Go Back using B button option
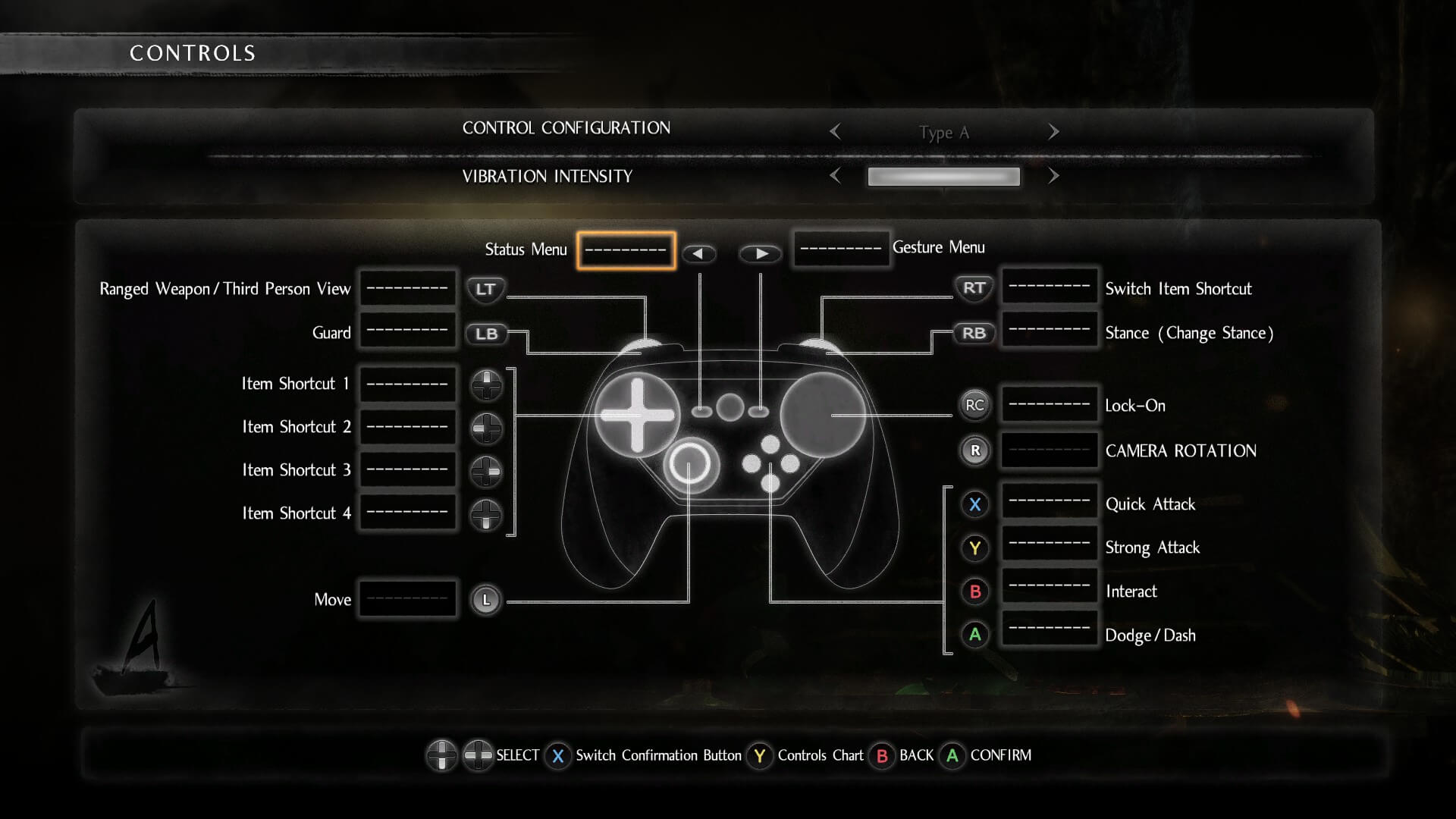The height and width of the screenshot is (819, 1456). (x=901, y=754)
